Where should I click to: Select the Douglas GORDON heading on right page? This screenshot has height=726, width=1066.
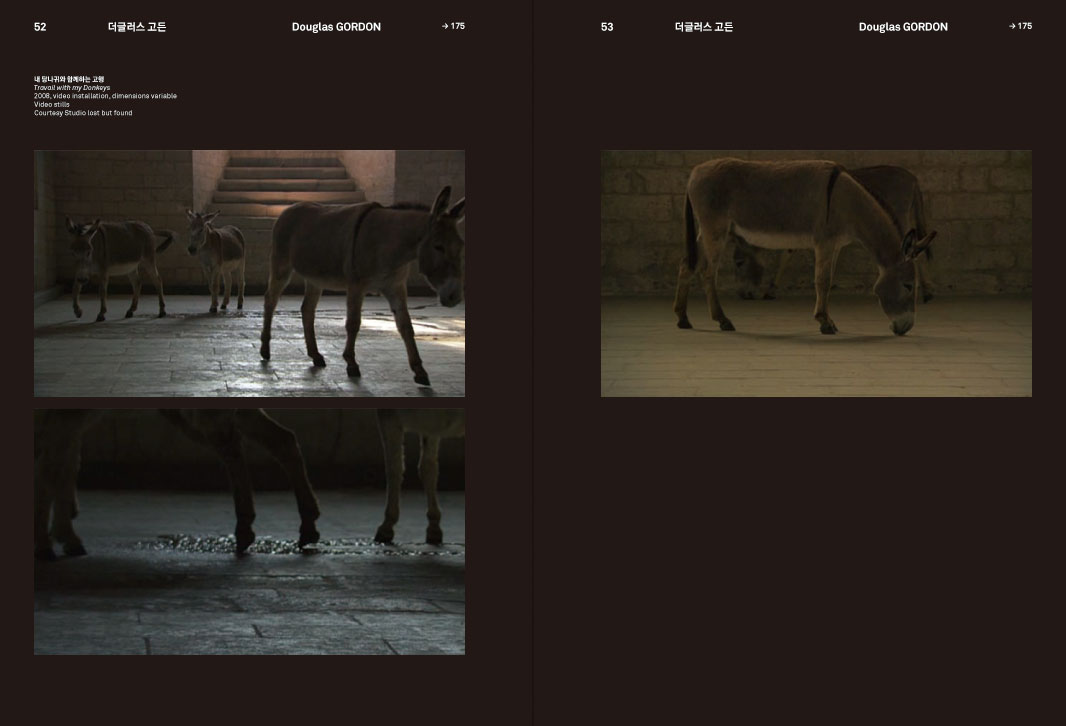click(903, 27)
